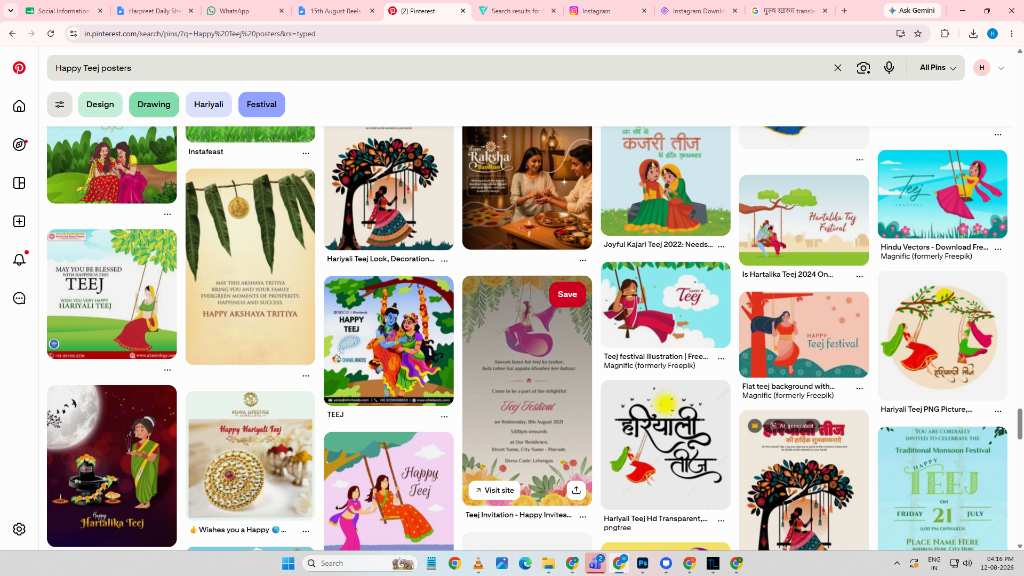Toggle the Festival filter chip
The image size is (1024, 576).
261,104
